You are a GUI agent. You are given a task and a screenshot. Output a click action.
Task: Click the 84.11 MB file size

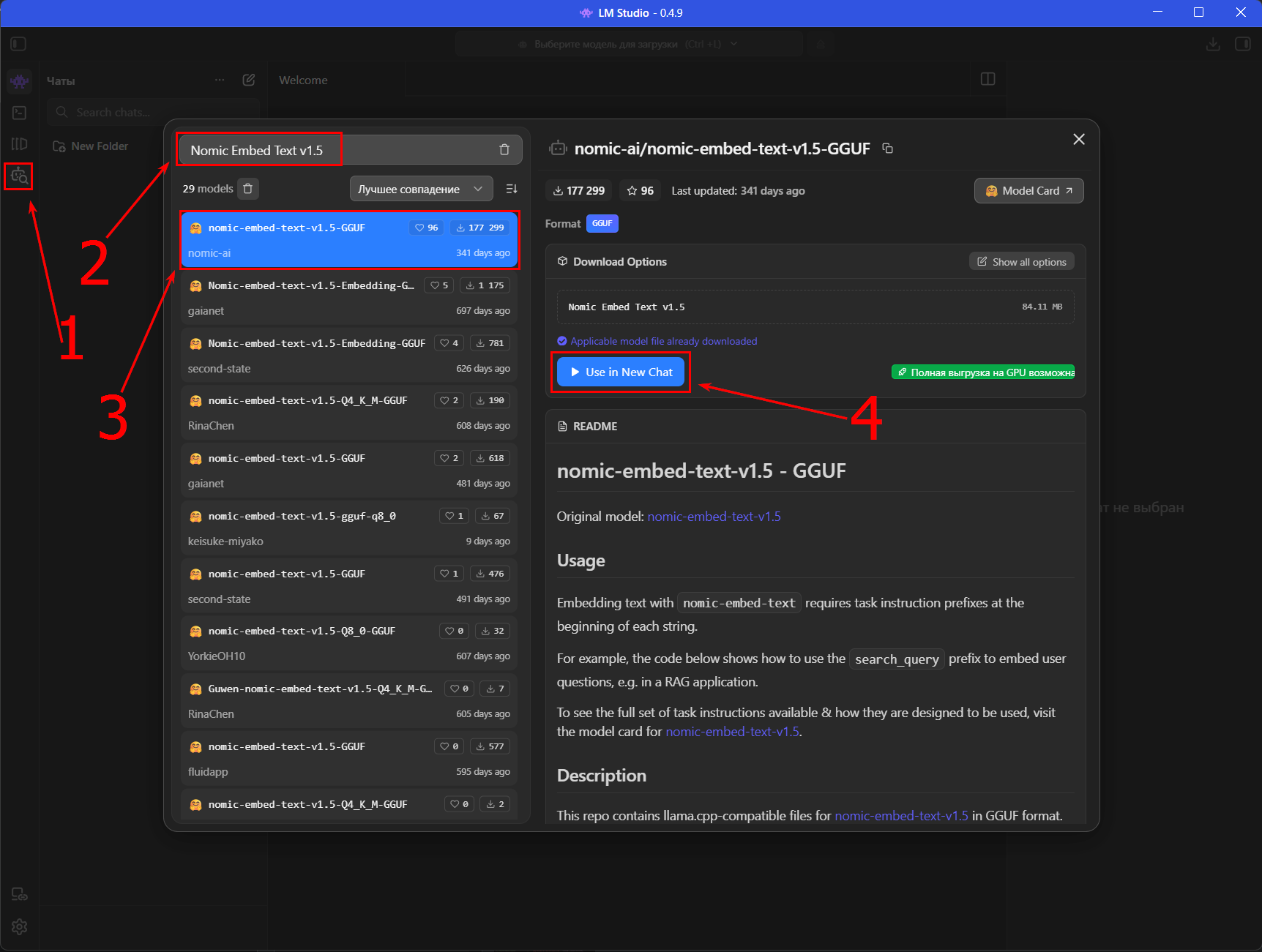[x=1042, y=307]
